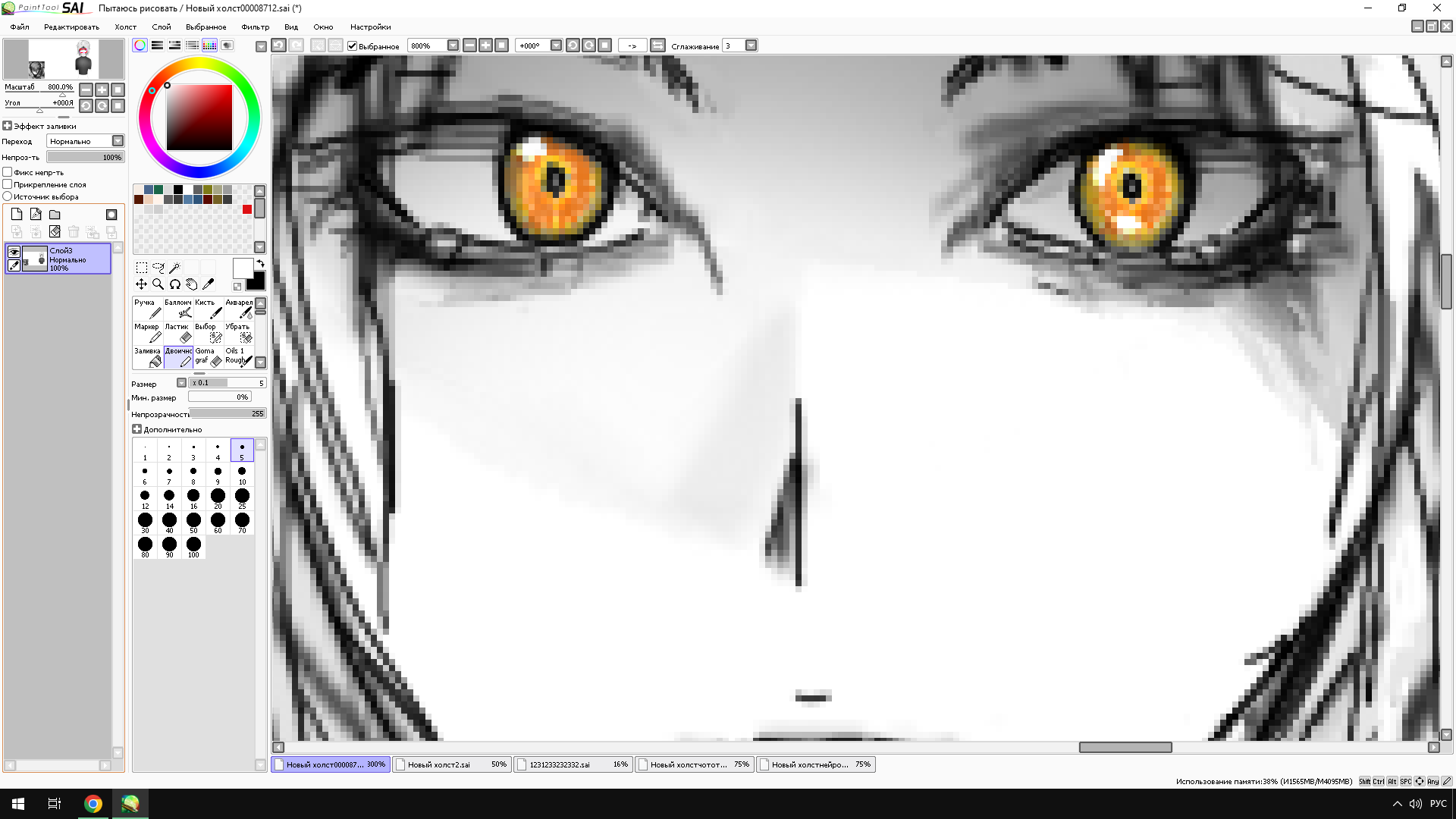This screenshot has width=1456, height=819.
Task: Pick the Eyedropper color picker tool
Action: point(209,284)
